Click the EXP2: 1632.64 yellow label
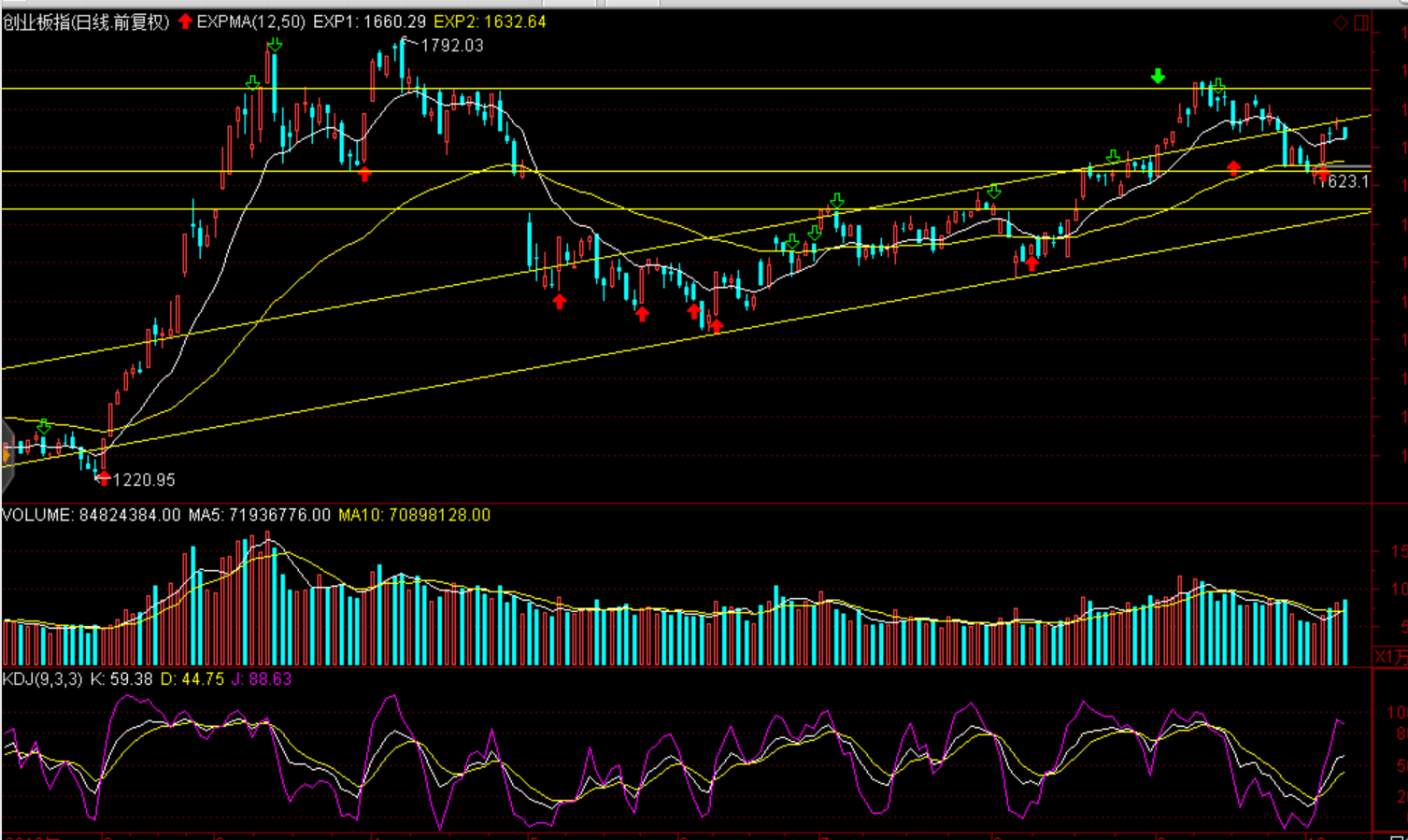This screenshot has height=840, width=1408. 490,21
